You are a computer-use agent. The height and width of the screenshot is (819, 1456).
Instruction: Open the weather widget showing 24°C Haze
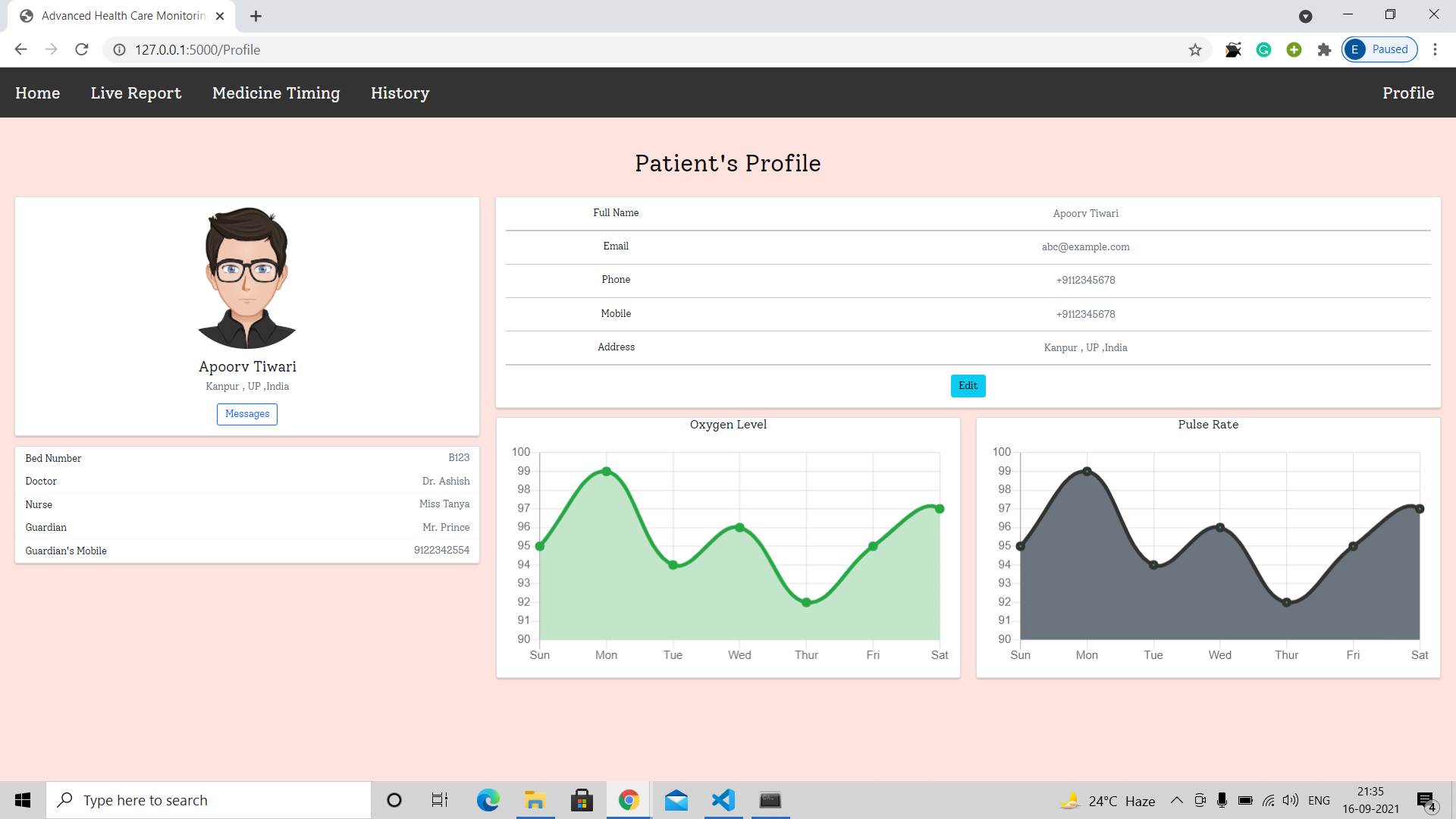click(1108, 801)
